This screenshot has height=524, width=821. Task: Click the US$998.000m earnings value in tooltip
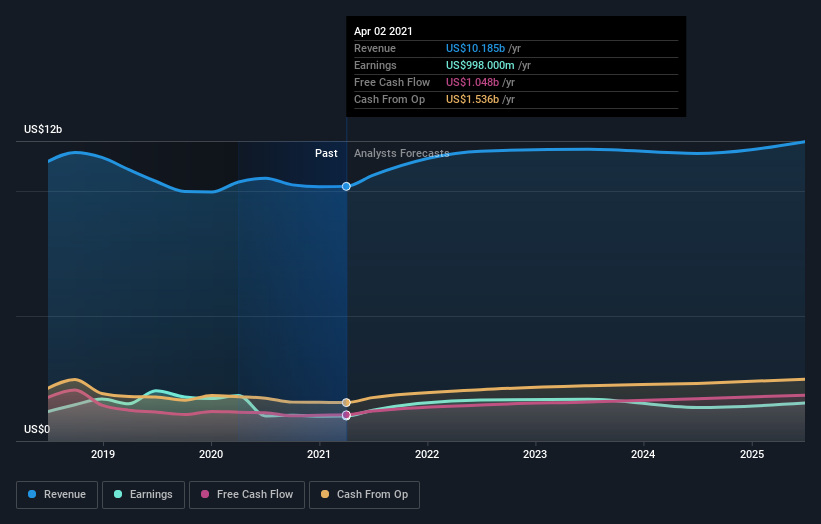pyautogui.click(x=480, y=65)
